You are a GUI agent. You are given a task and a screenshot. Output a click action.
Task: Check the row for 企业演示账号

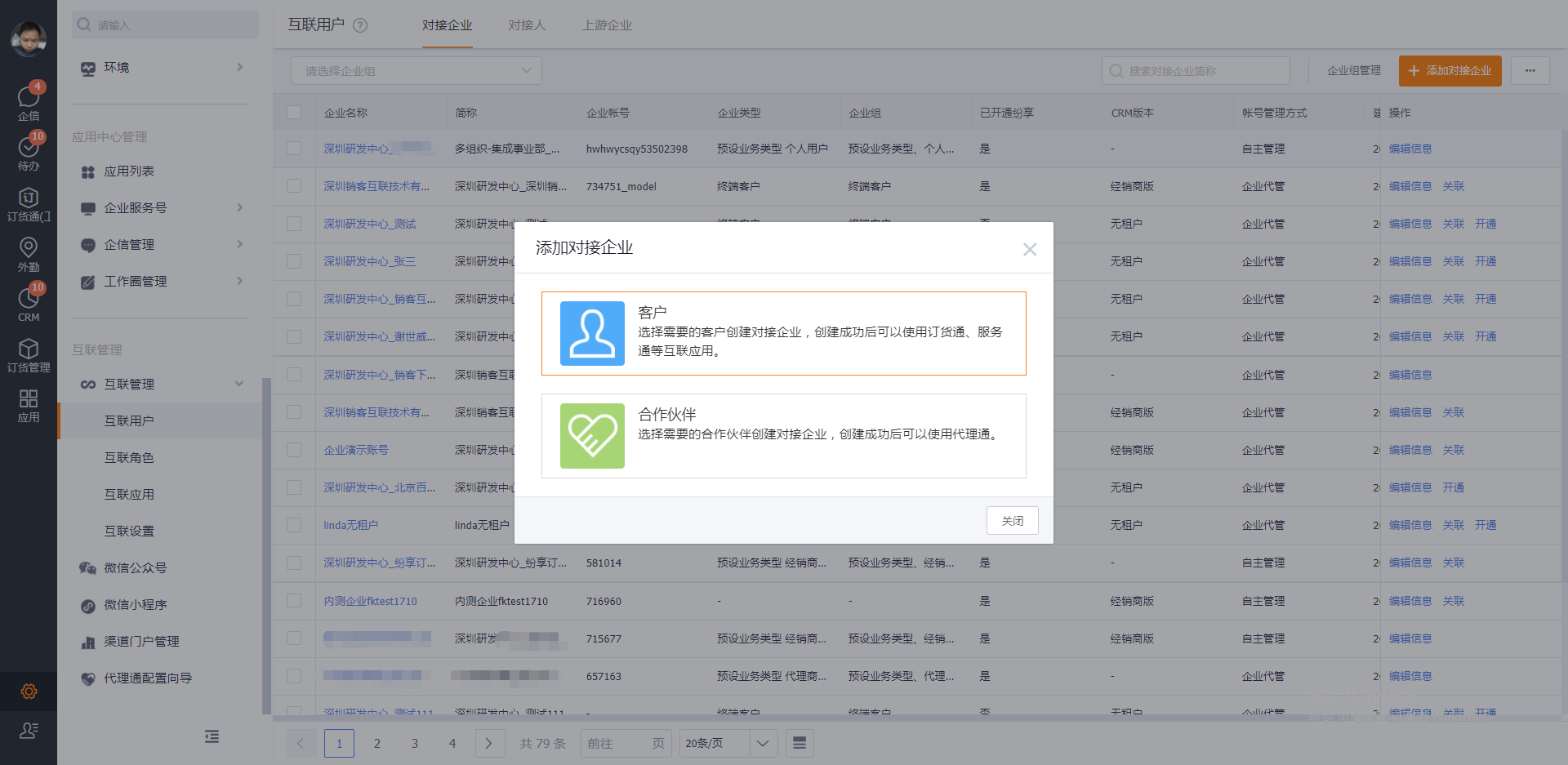pos(294,450)
